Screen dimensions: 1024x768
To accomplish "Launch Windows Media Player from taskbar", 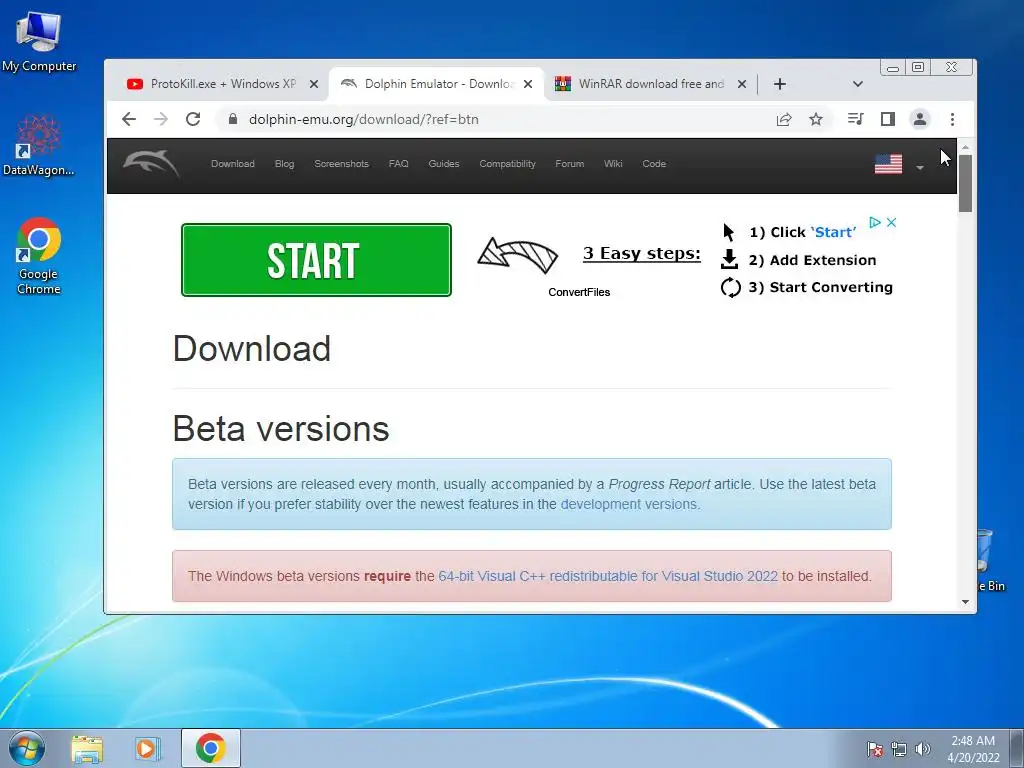I will [x=148, y=748].
